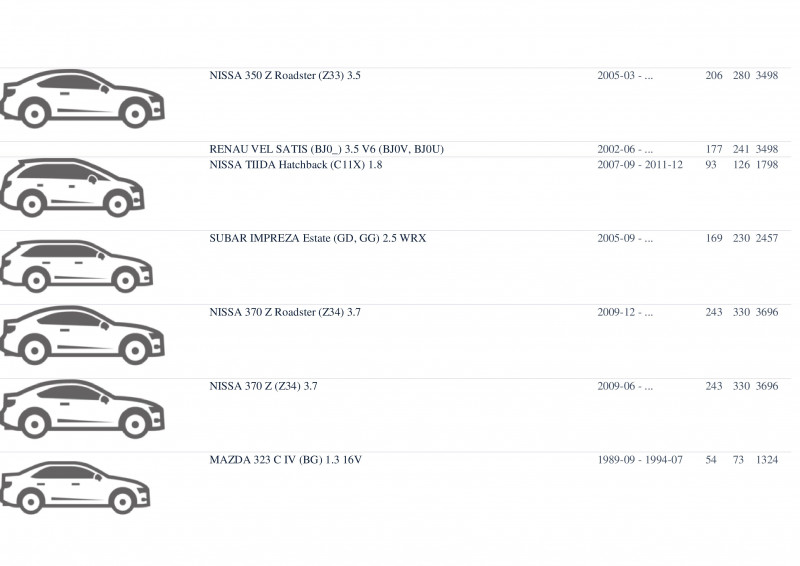Screen dimensions: 800x566
Task: Click the 206 power value for 350 Z
Action: pos(714,76)
